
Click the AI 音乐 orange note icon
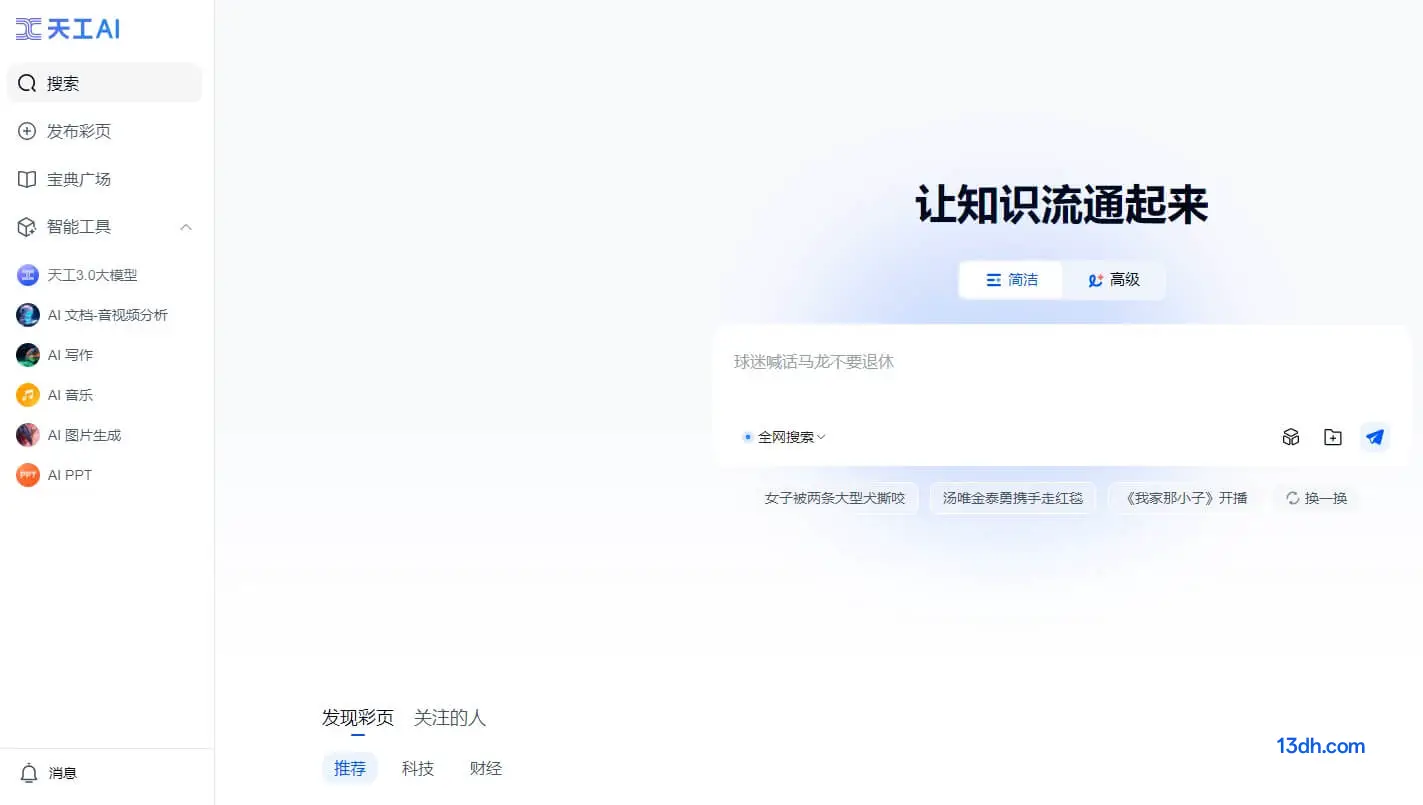coord(28,395)
